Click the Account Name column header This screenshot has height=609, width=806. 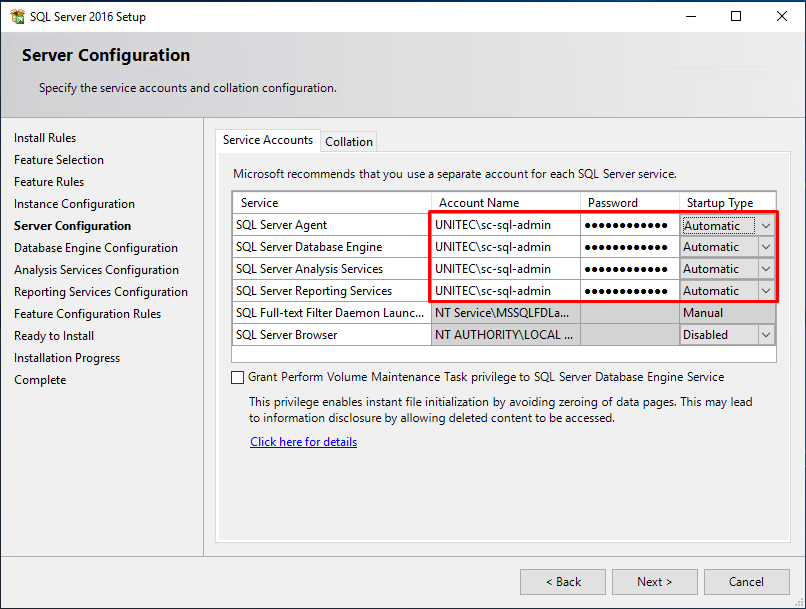pyautogui.click(x=506, y=203)
